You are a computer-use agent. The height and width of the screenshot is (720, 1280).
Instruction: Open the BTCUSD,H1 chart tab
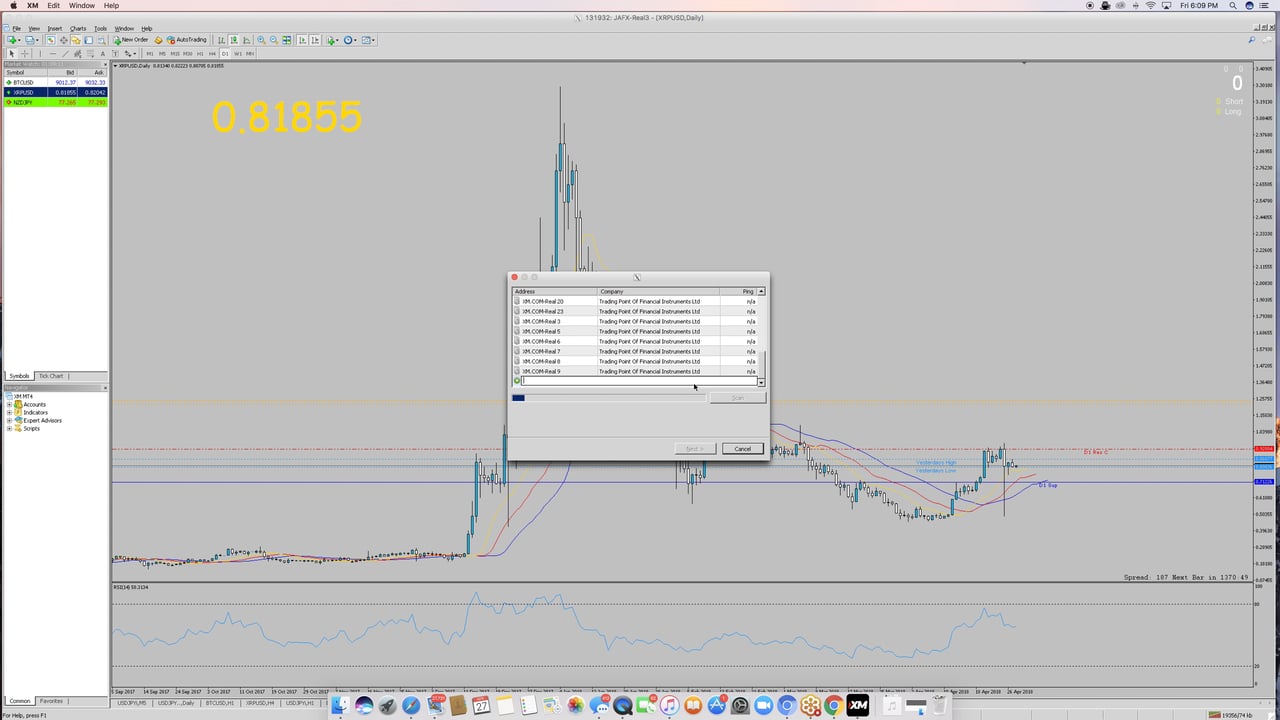click(220, 703)
